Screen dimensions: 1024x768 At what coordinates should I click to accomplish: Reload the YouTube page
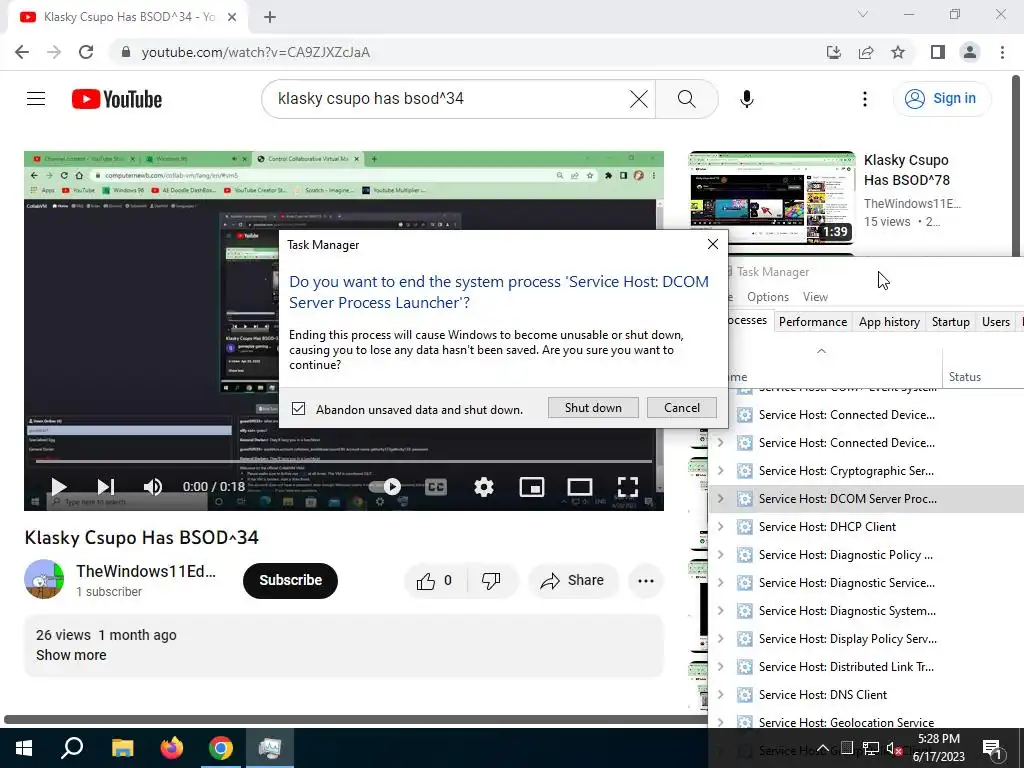click(x=86, y=52)
